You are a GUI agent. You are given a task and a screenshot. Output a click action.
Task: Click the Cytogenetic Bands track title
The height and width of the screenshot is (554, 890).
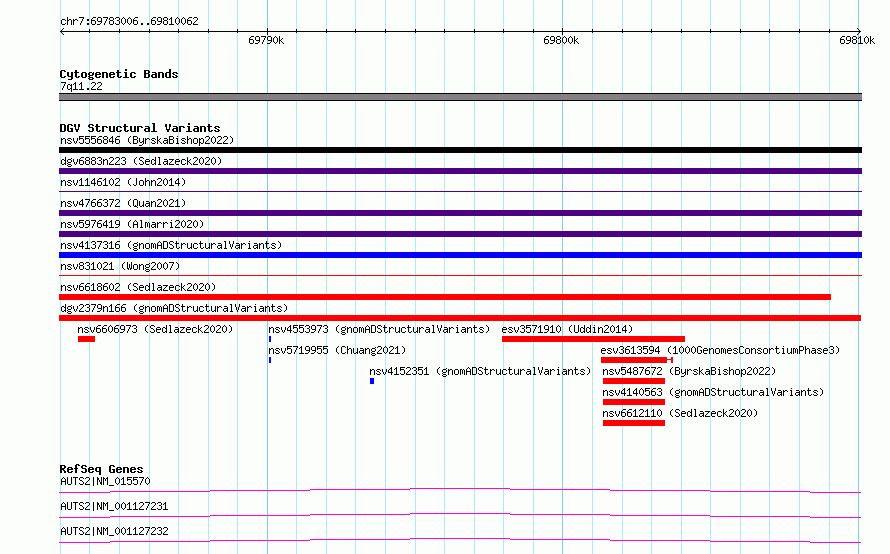pos(119,74)
